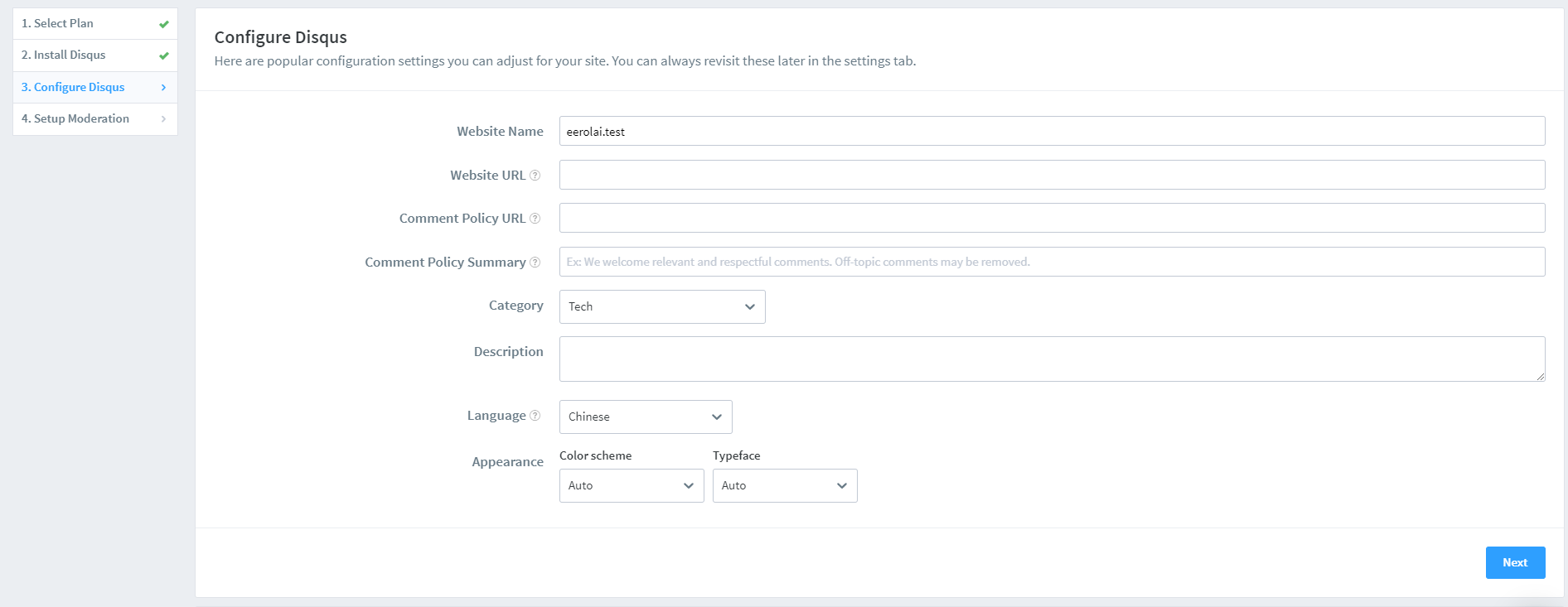Open the Typeface dropdown
1568x607 pixels.
tap(785, 485)
